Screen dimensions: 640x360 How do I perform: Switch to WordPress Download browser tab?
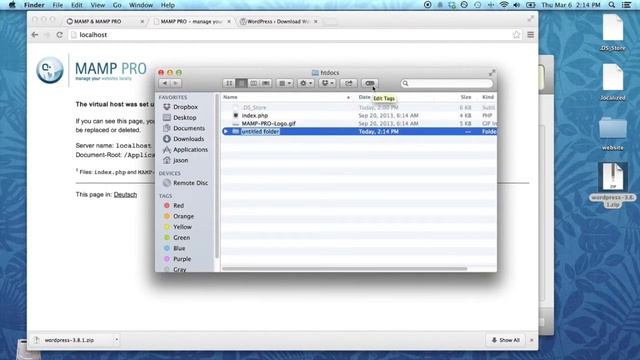pyautogui.click(x=278, y=21)
